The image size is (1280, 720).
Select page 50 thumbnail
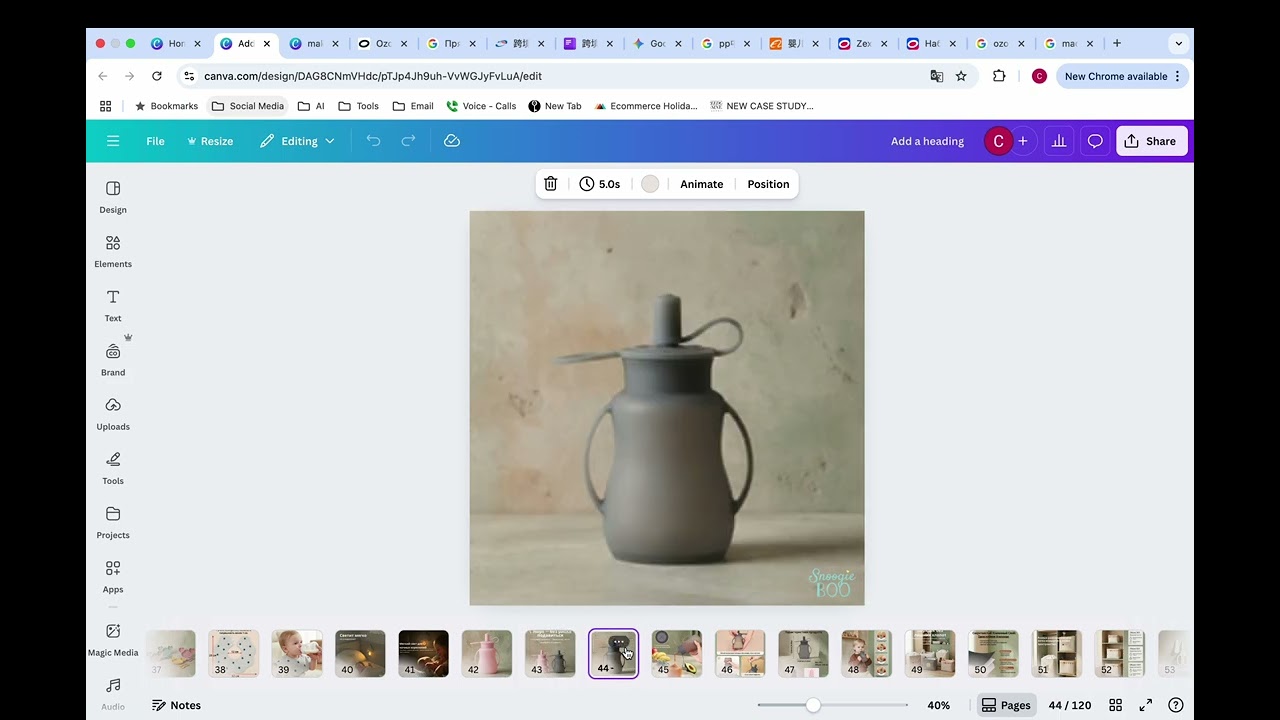pyautogui.click(x=993, y=654)
